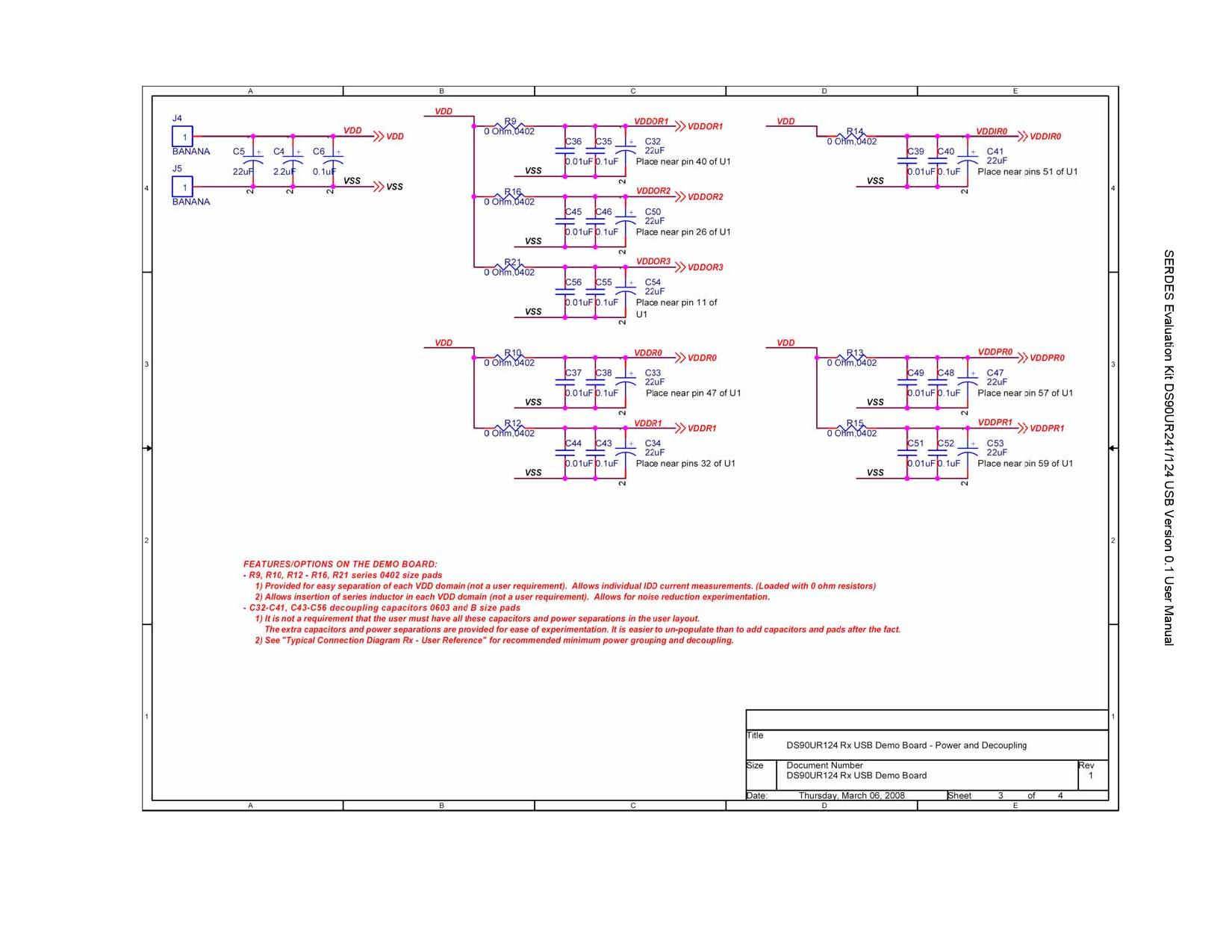The image size is (1232, 952).
Task: Click the title block Title text
Action: click(x=906, y=745)
